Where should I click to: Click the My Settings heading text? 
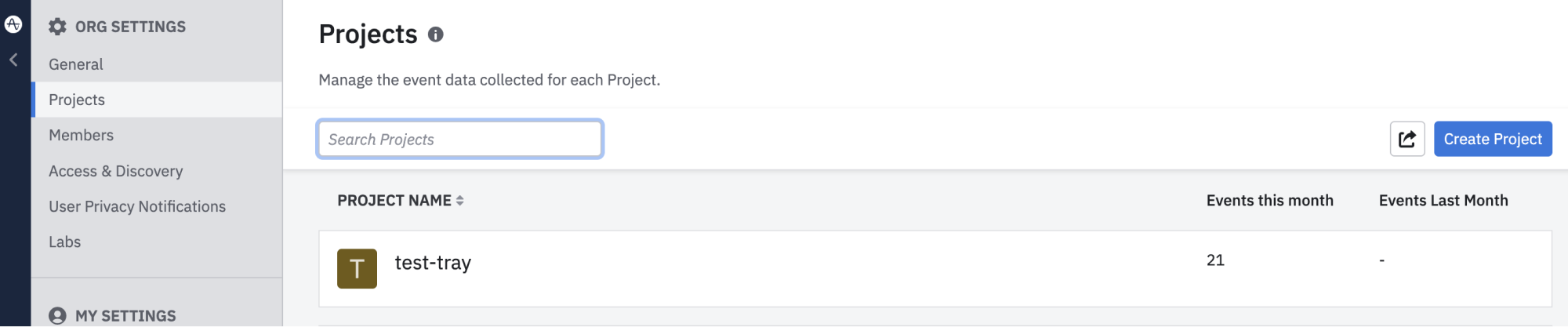pyautogui.click(x=125, y=315)
